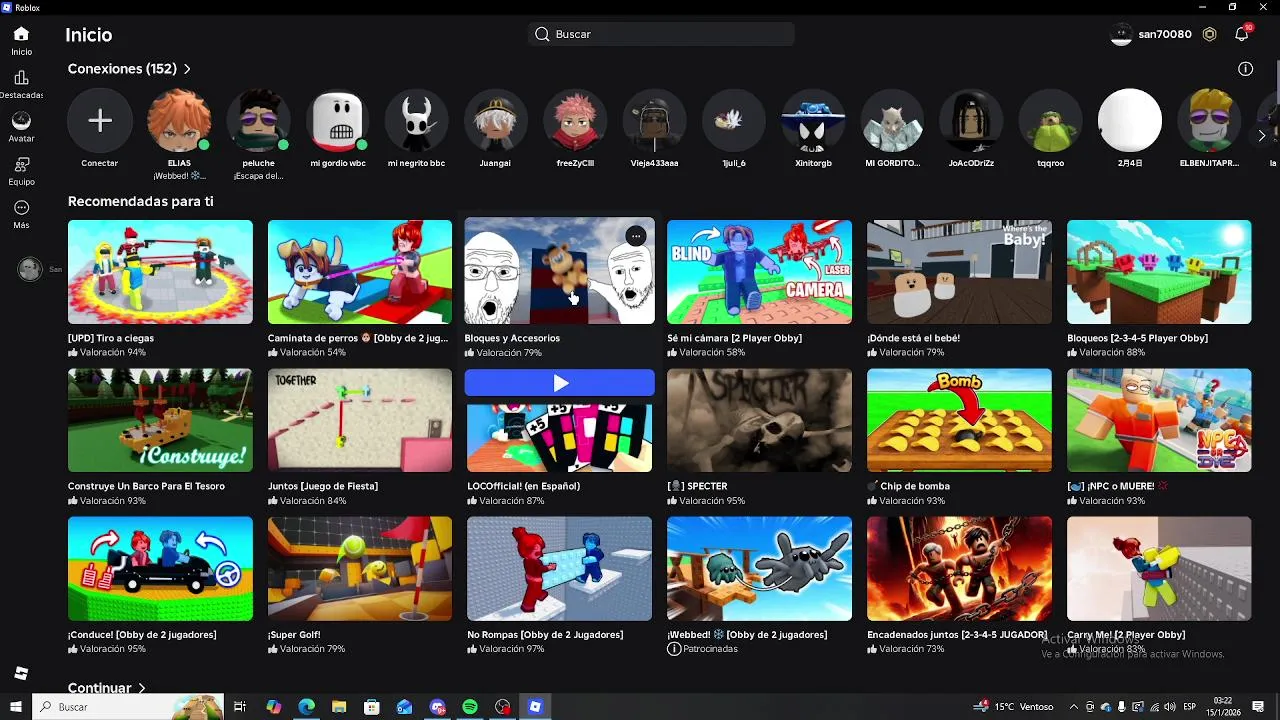Open Carry Me! [2 Player Obby] thumbnail
Screen dimensions: 1280x720
pos(1159,568)
